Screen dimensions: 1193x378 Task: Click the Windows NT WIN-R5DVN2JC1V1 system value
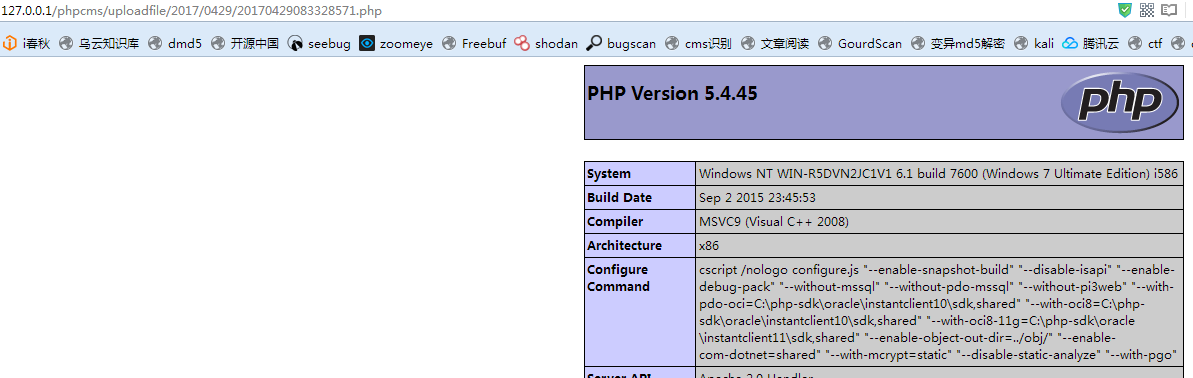pos(938,173)
